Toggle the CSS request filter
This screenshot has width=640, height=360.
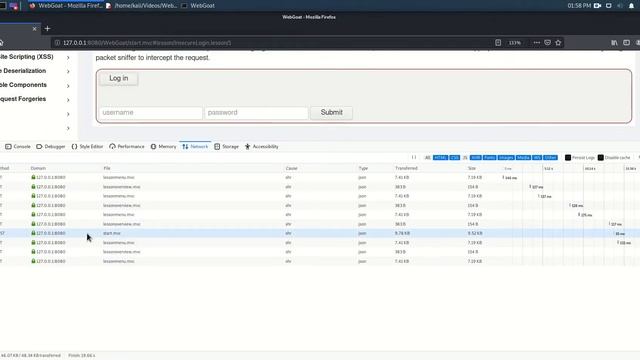click(x=455, y=158)
